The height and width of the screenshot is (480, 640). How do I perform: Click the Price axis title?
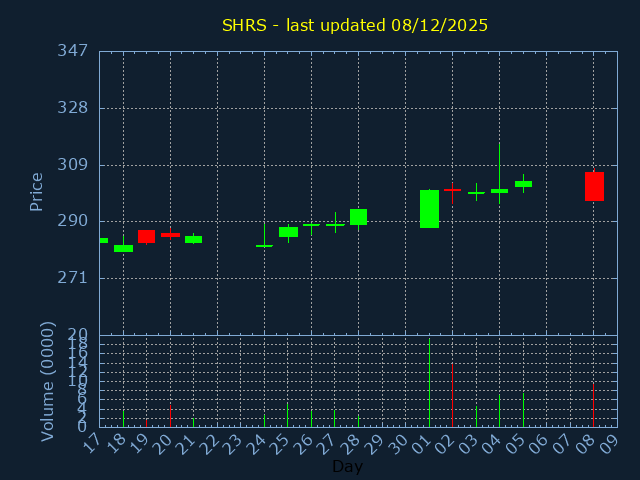pos(37,191)
